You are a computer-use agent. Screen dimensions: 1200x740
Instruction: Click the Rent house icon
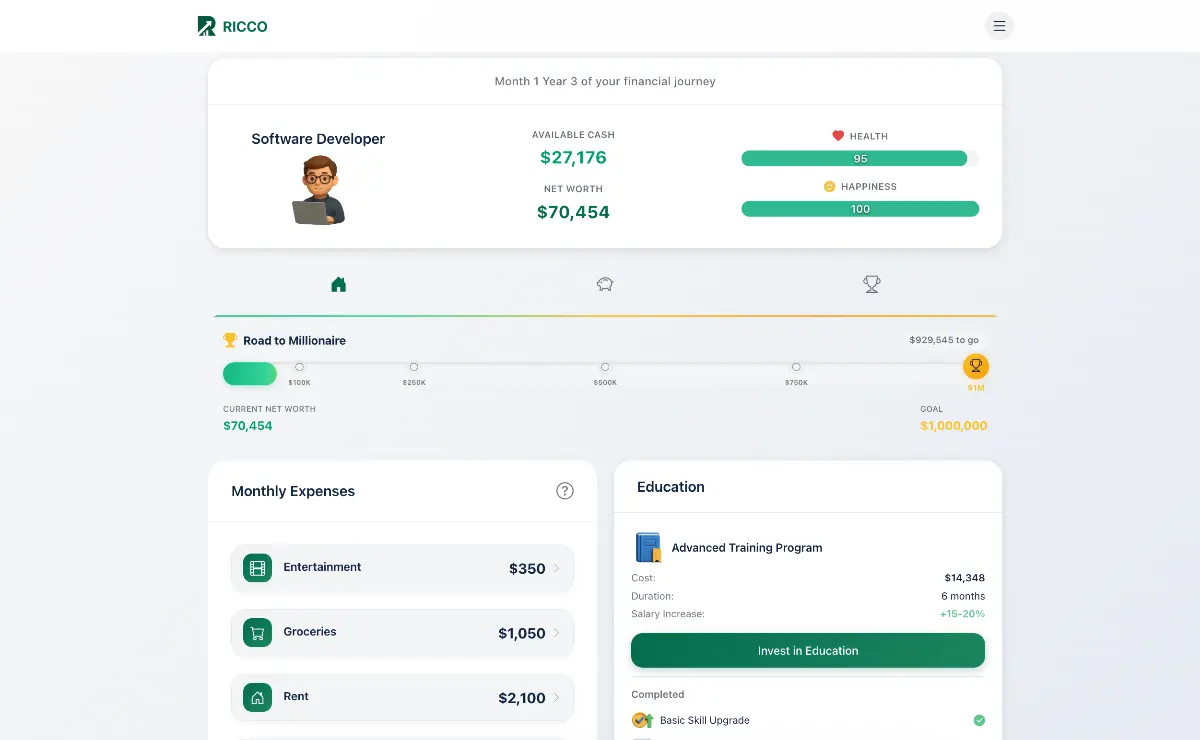tap(258, 697)
